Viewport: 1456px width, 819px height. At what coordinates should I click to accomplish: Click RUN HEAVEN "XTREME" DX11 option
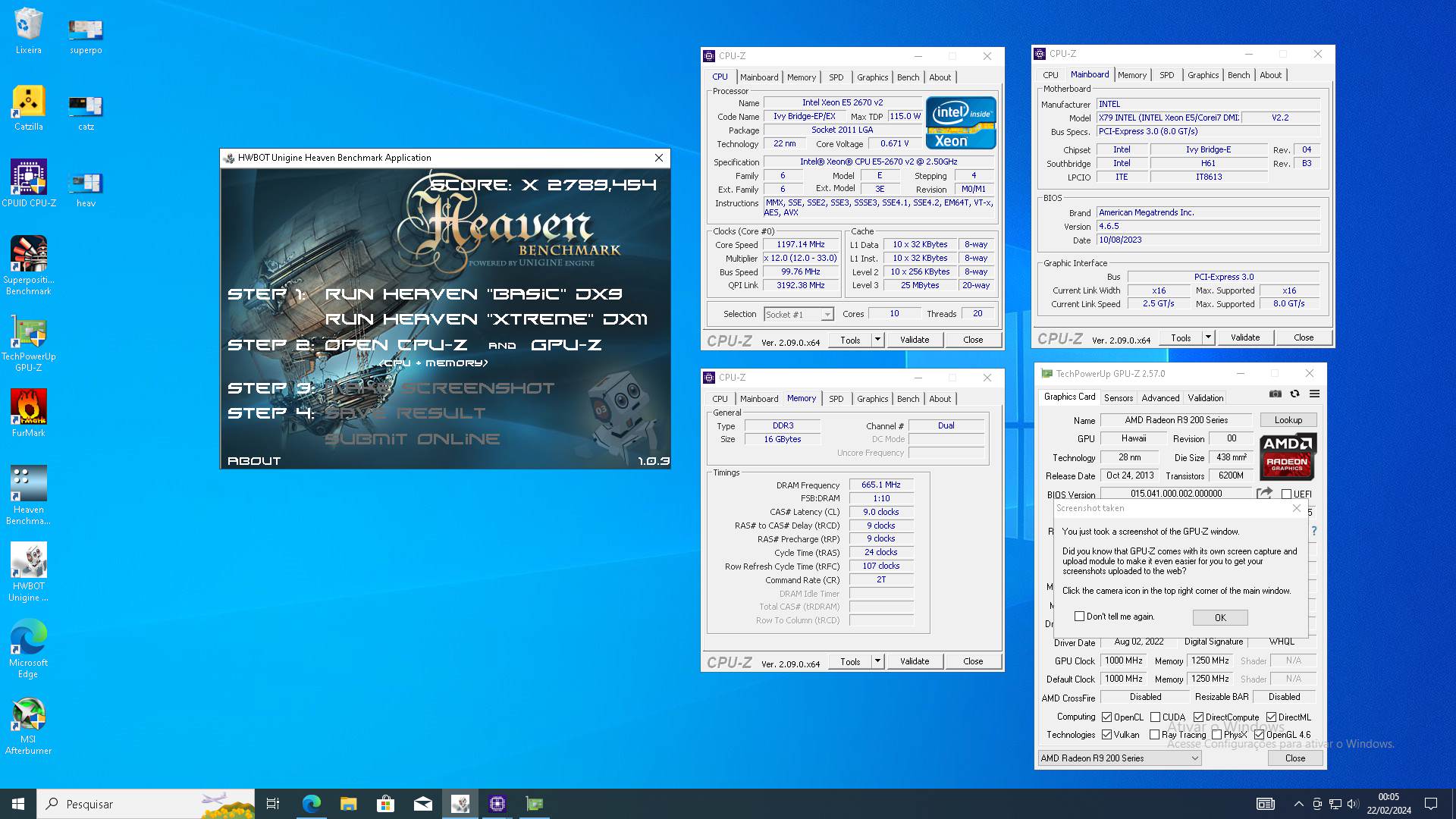tap(486, 319)
